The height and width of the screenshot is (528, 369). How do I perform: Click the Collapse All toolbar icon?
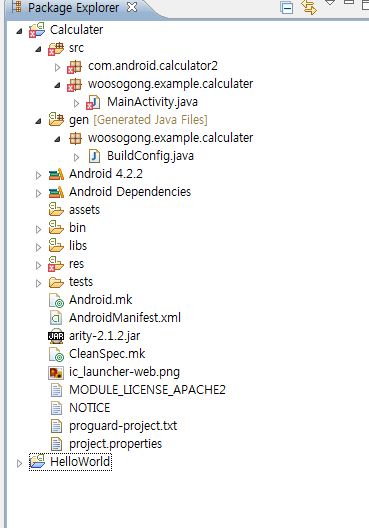[x=287, y=8]
